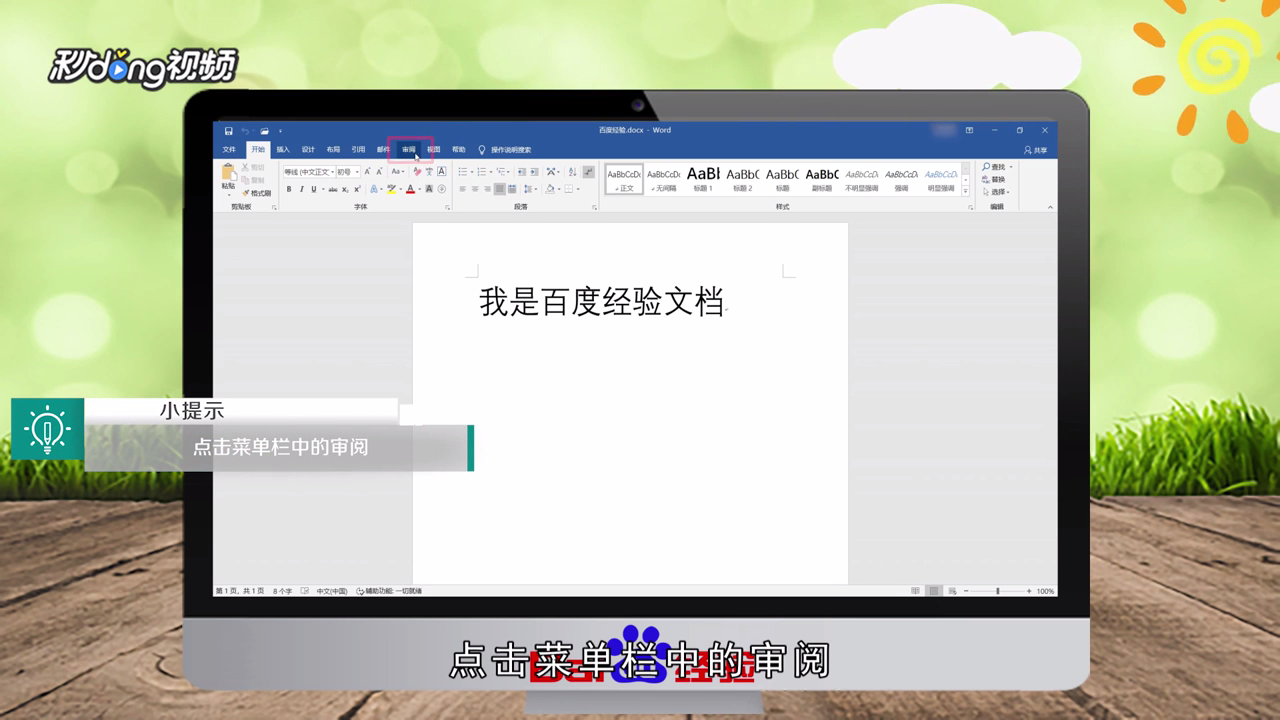Toggle show paragraph marks
This screenshot has height=720, width=1280.
click(x=588, y=172)
